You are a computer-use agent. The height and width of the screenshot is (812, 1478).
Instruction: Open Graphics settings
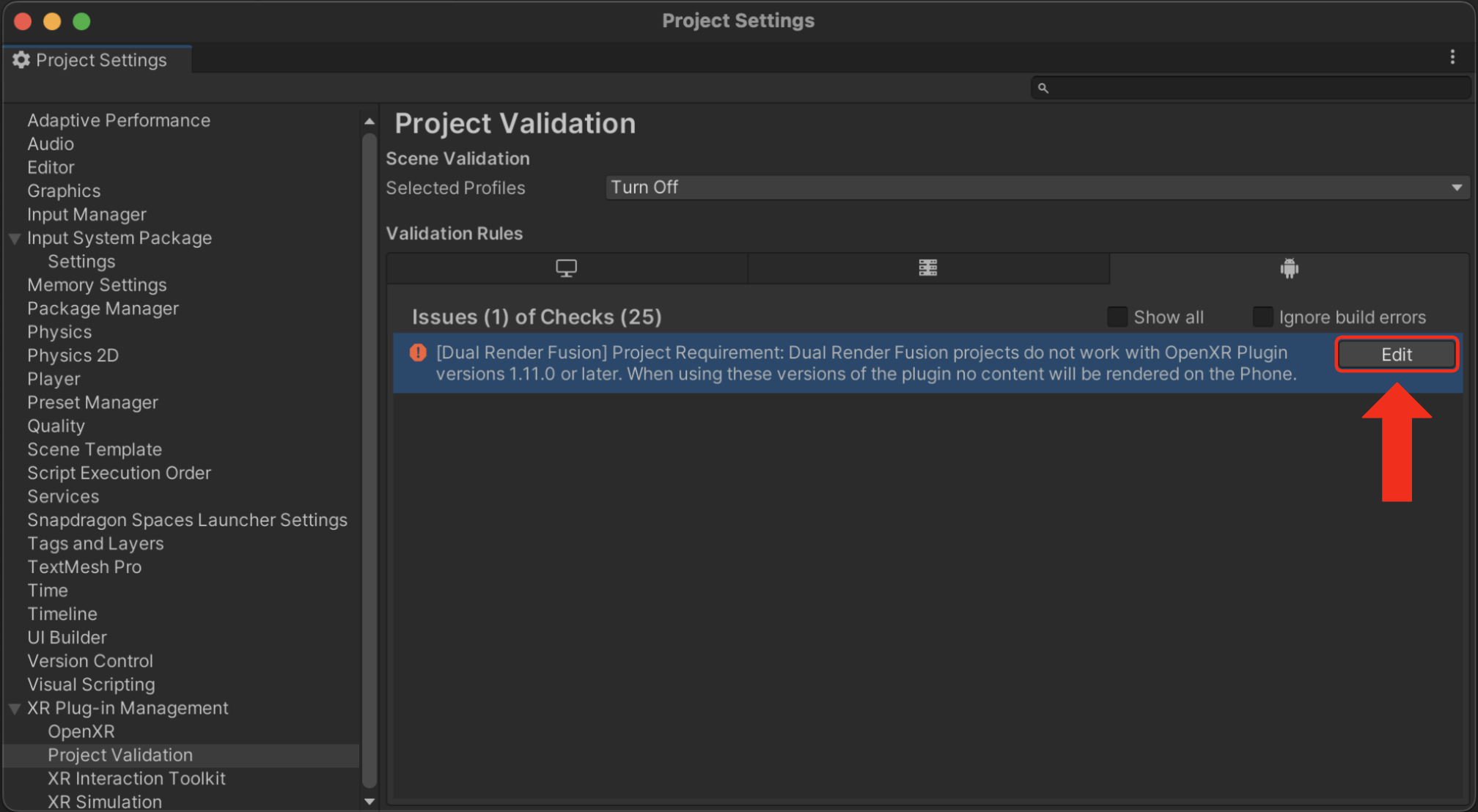click(x=64, y=191)
